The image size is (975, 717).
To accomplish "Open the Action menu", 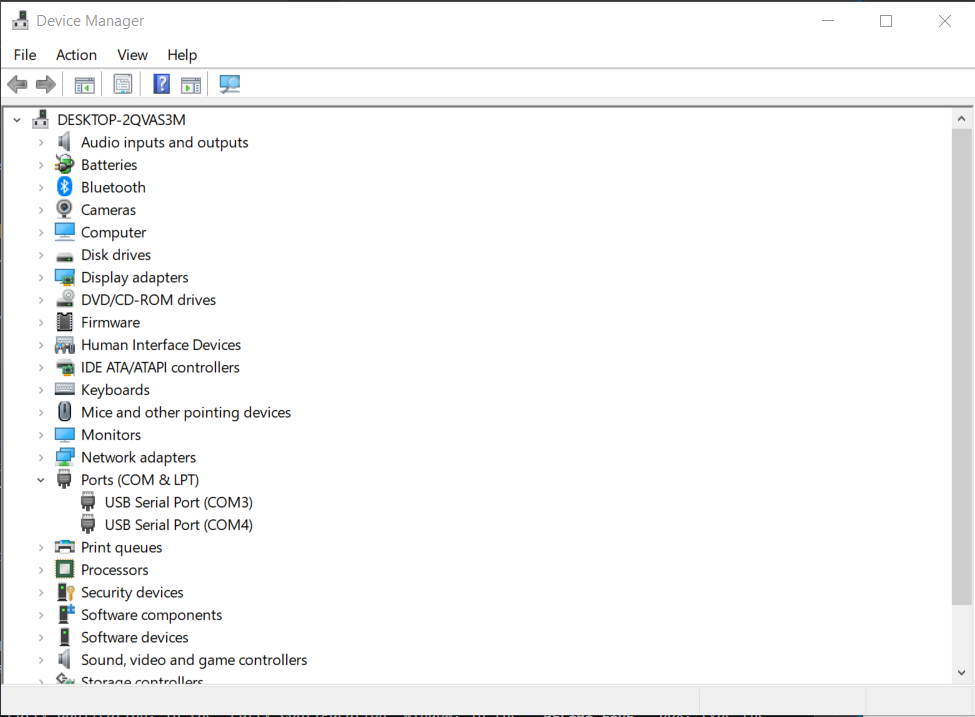I will pos(76,55).
